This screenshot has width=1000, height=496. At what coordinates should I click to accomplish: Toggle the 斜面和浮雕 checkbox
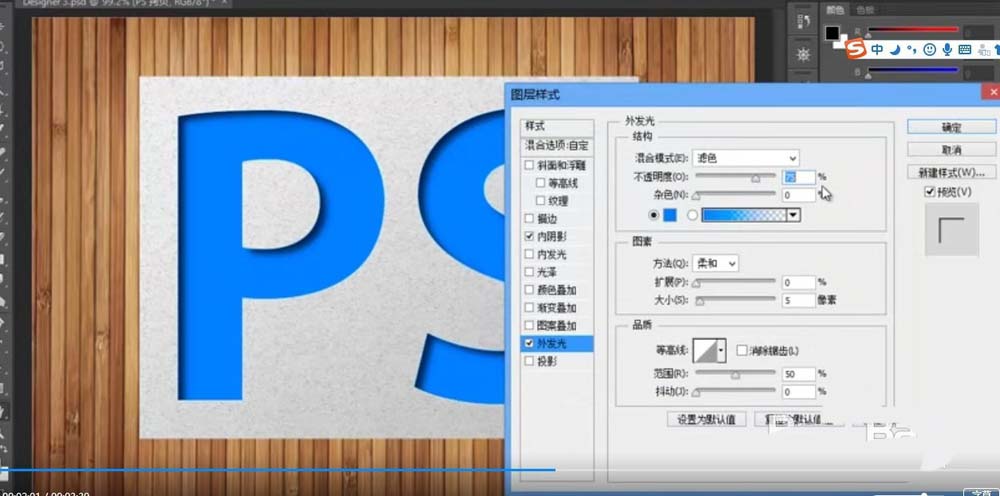pos(529,165)
